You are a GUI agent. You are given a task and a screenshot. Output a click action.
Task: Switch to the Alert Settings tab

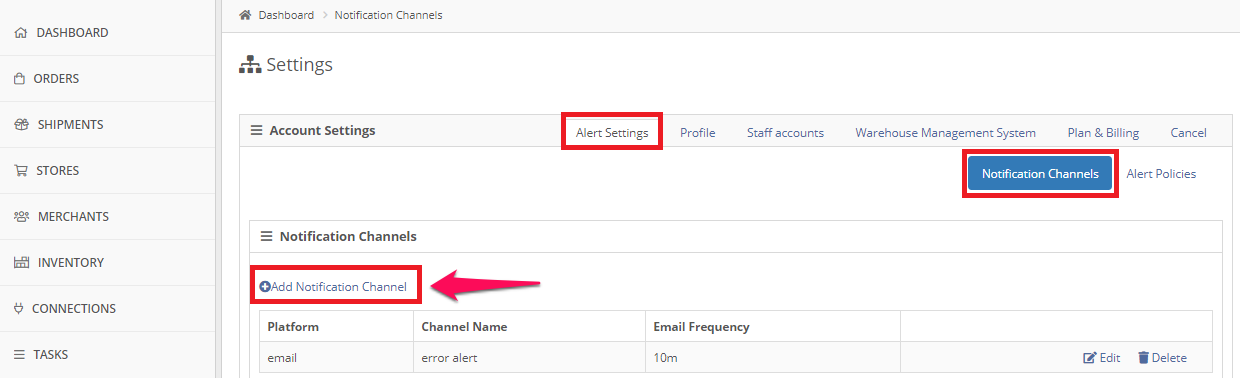tap(612, 132)
